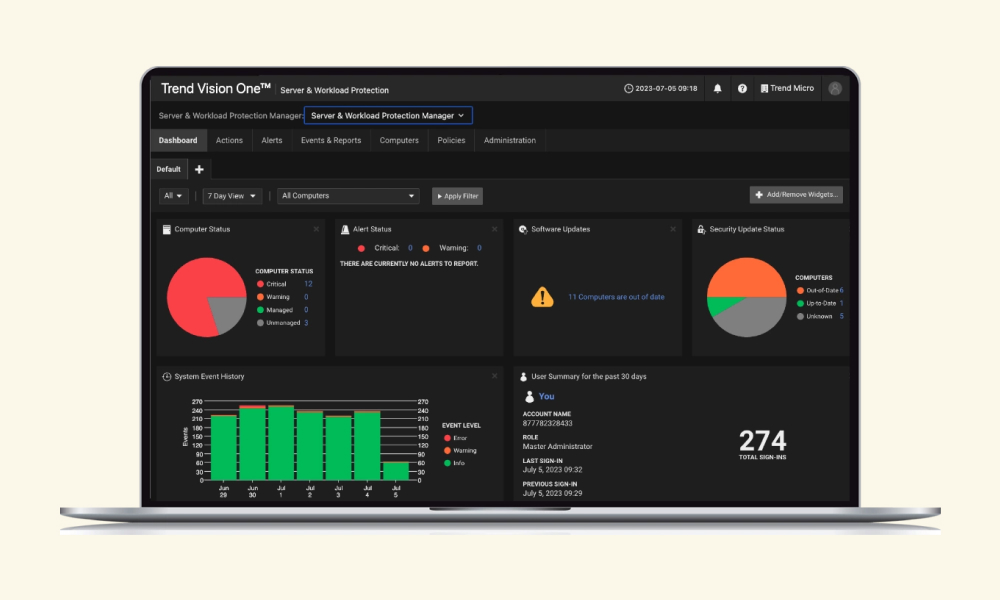Image resolution: width=1000 pixels, height=600 pixels.
Task: Open 11 Computers are out of date link
Action: [x=616, y=296]
